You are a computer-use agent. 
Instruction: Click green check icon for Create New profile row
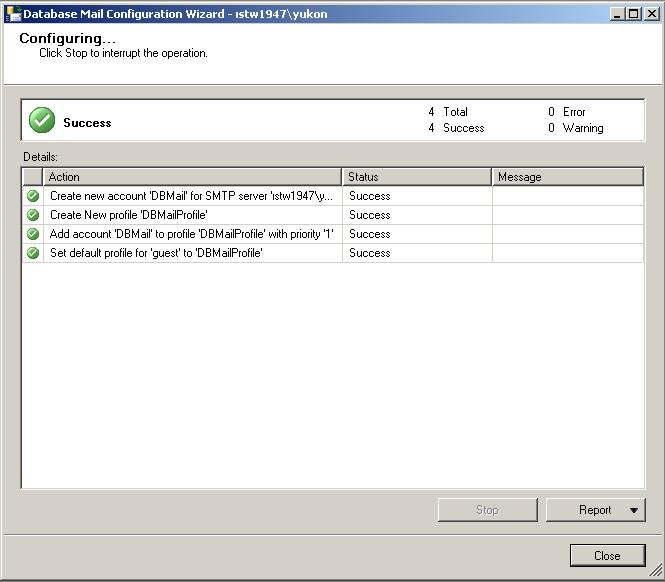tap(33, 215)
